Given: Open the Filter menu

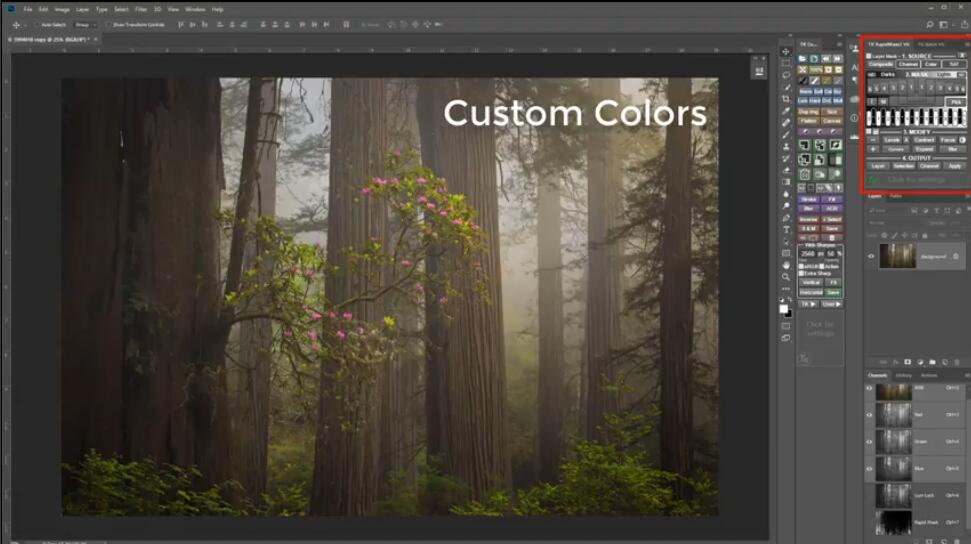Looking at the screenshot, I should [x=139, y=9].
